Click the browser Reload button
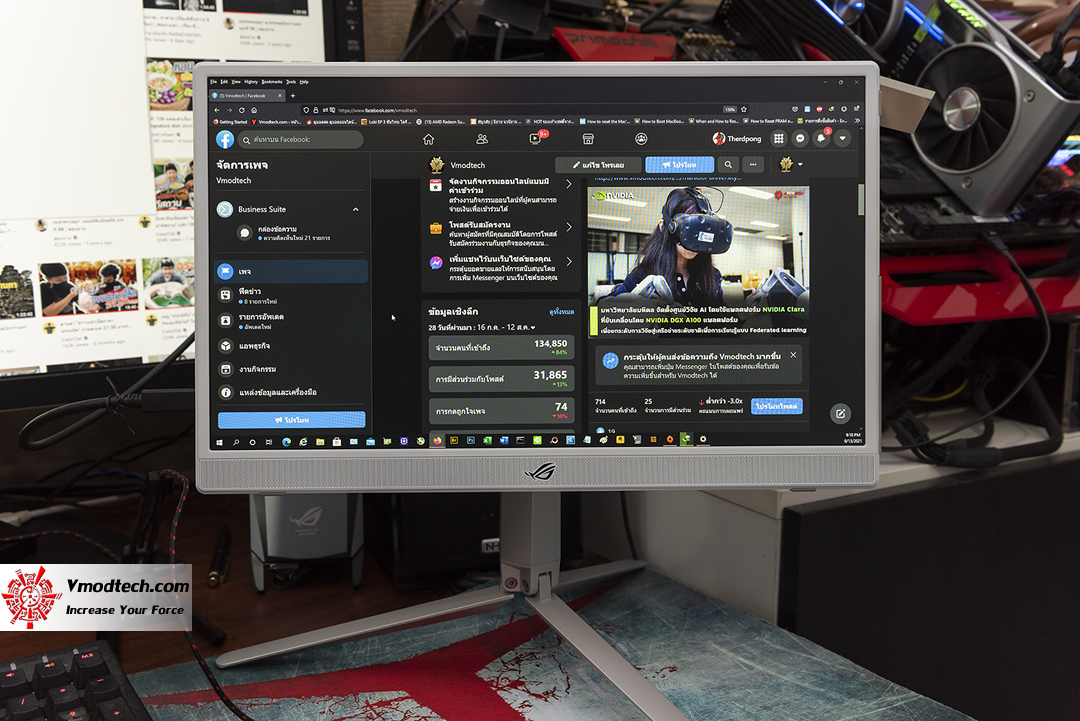 click(242, 110)
